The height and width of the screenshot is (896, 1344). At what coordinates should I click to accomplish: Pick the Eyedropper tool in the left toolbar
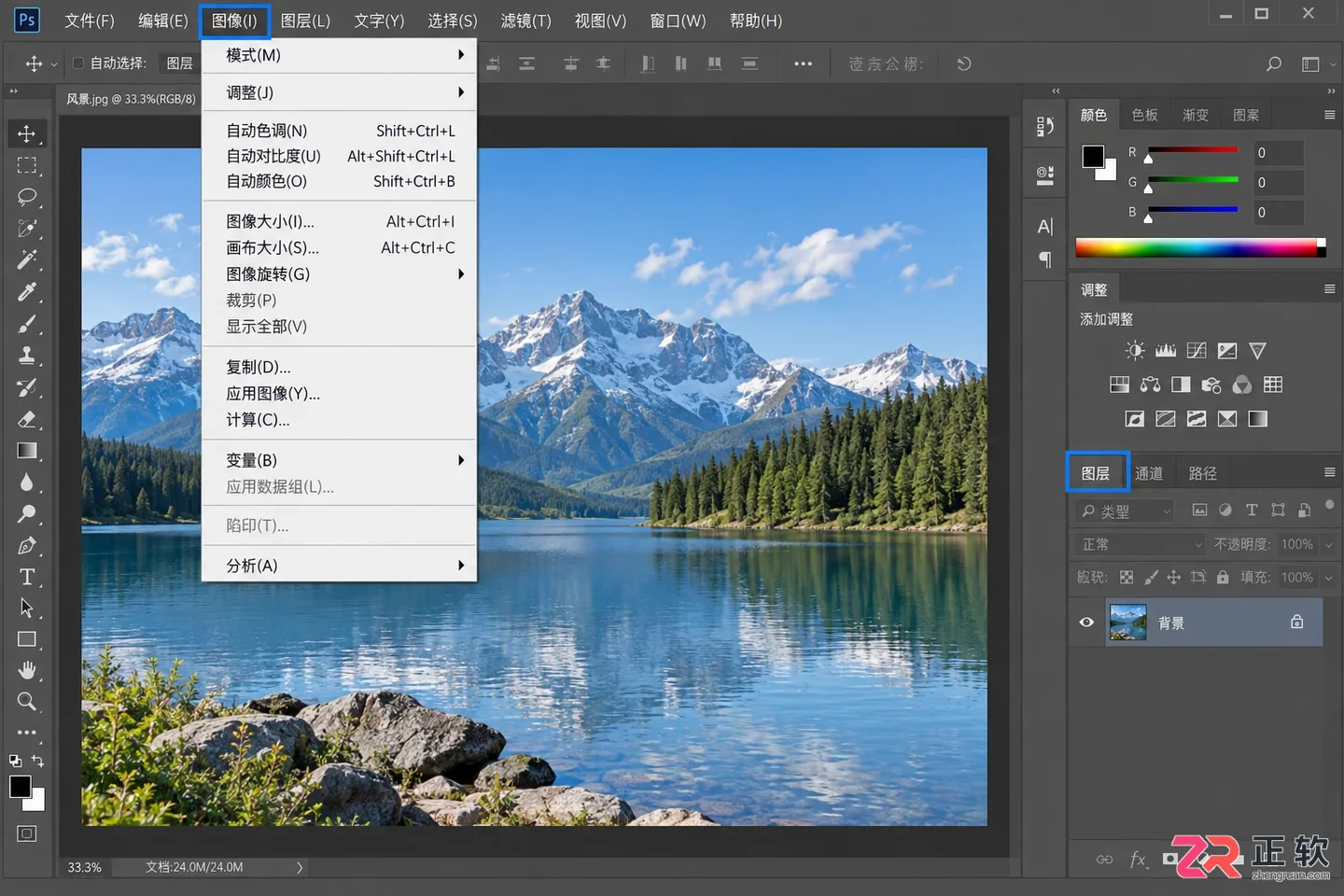(x=27, y=292)
